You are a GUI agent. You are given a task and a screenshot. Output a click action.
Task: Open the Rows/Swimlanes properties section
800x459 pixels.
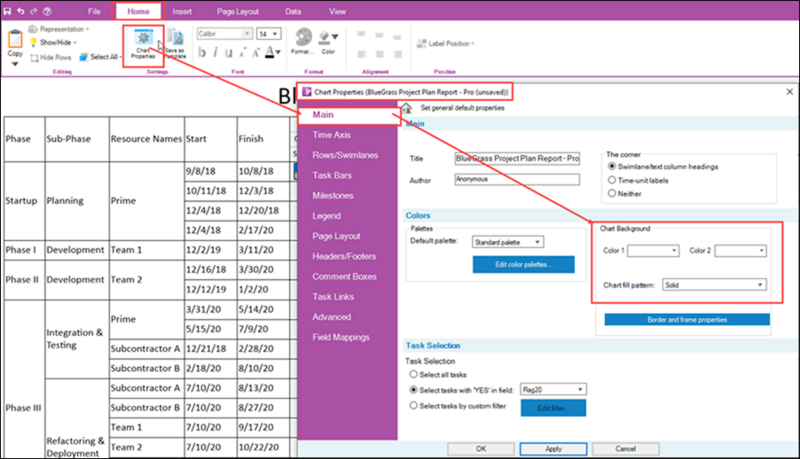click(x=347, y=155)
